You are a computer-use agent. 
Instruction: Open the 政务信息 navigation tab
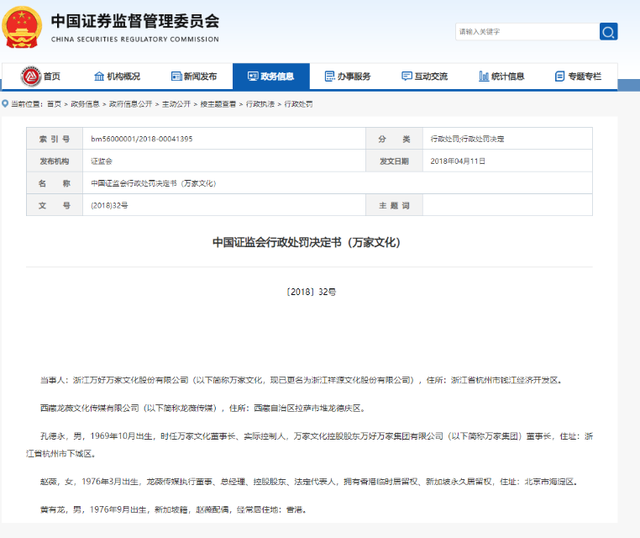tap(271, 76)
